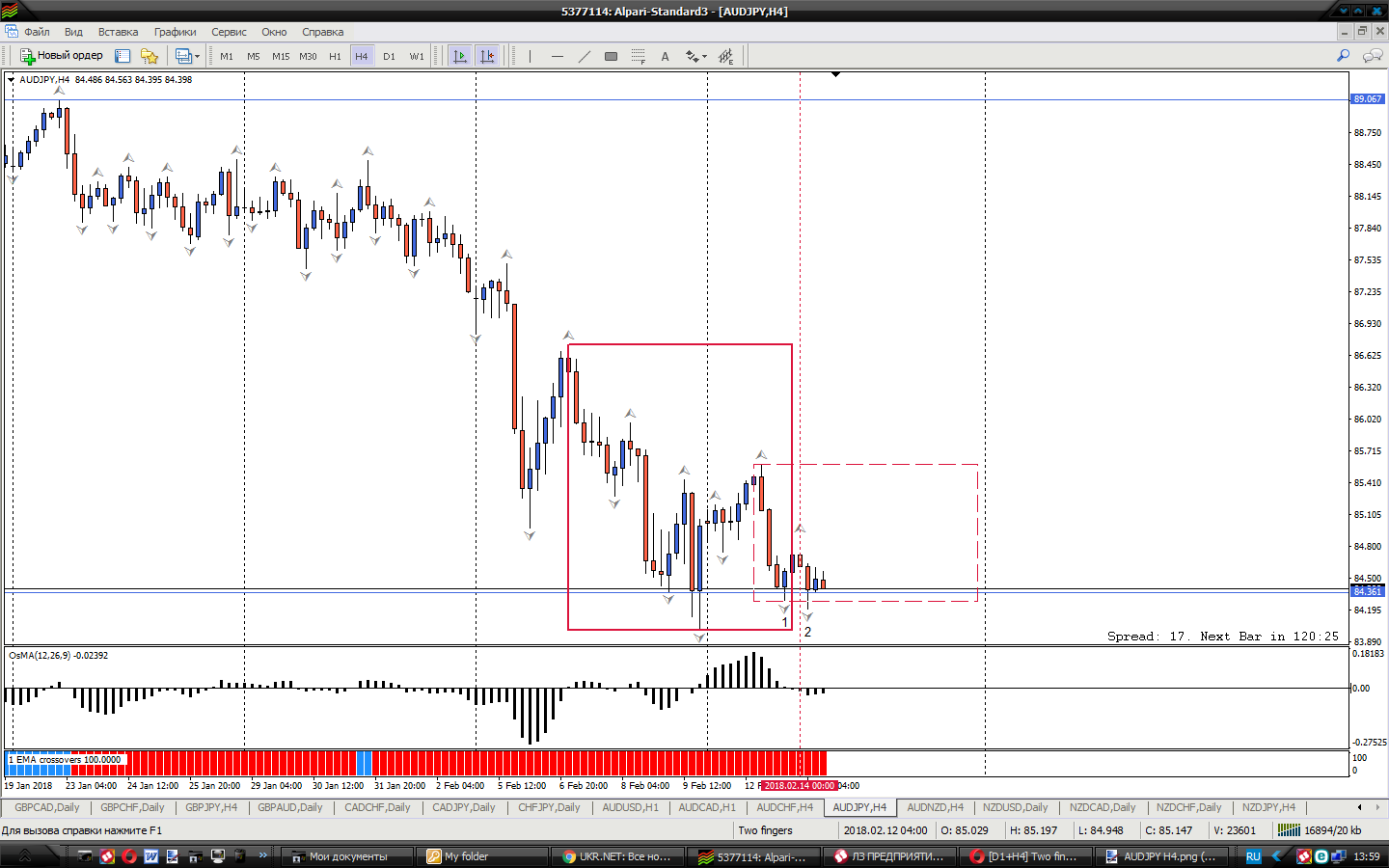Select vertical line drawing tool
This screenshot has width=1389, height=868.
coord(530,56)
